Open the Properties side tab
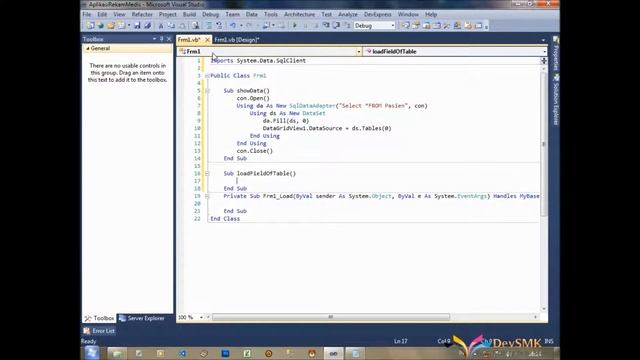 pos(556,53)
